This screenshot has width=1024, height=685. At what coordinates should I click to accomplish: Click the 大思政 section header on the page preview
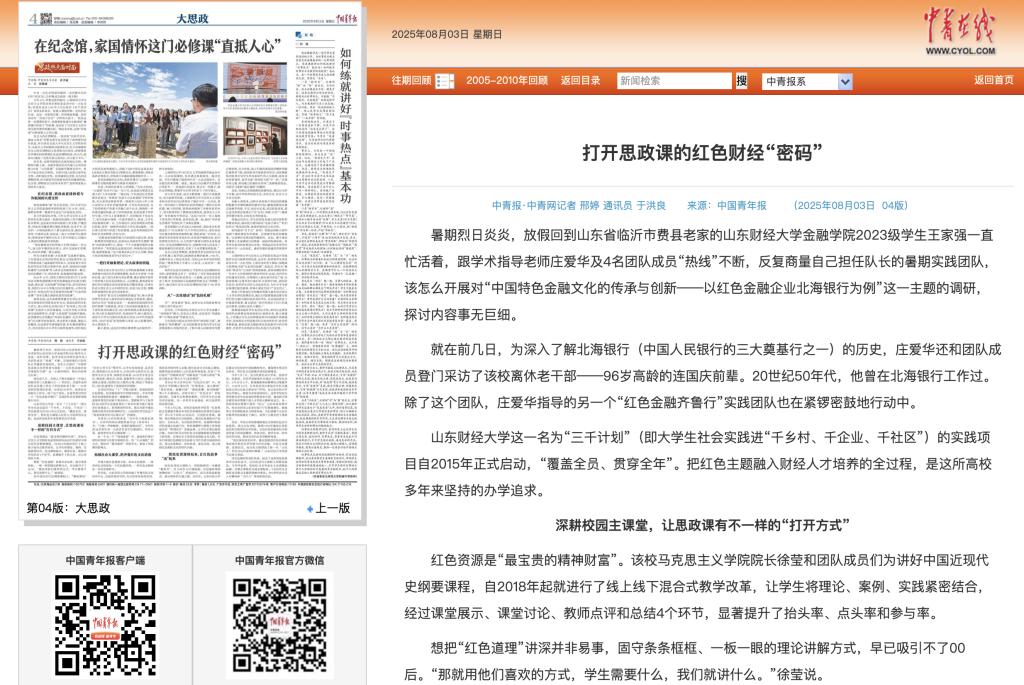(x=193, y=19)
